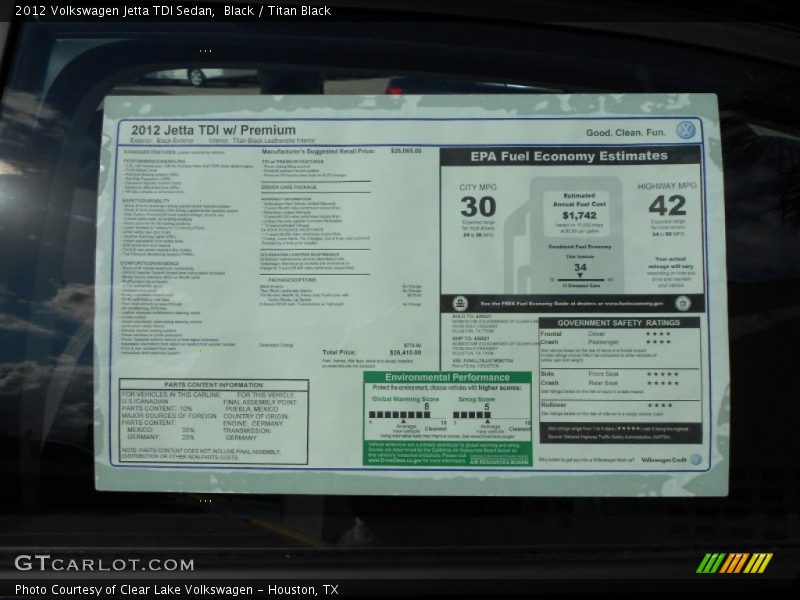Click the 'Titan Black Leatherette Interior' line
Screen dimensions: 800x600
274,140
